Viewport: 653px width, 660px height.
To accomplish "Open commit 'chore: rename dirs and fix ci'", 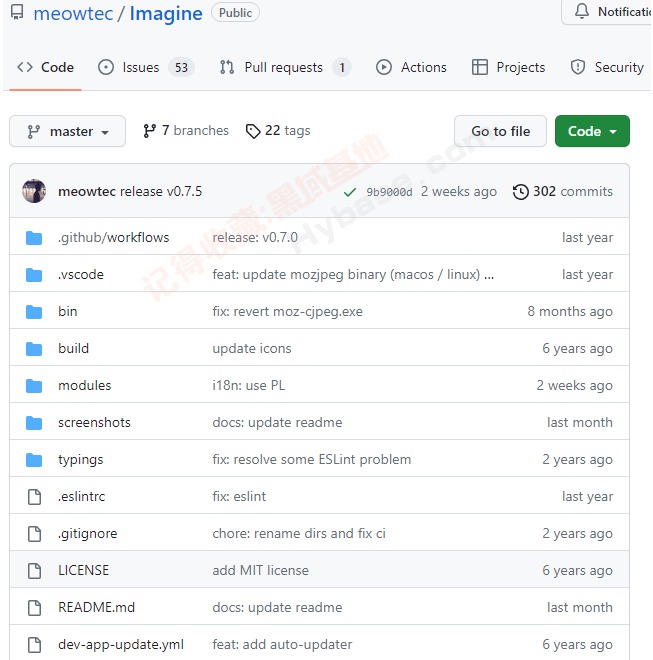I will pyautogui.click(x=299, y=534).
